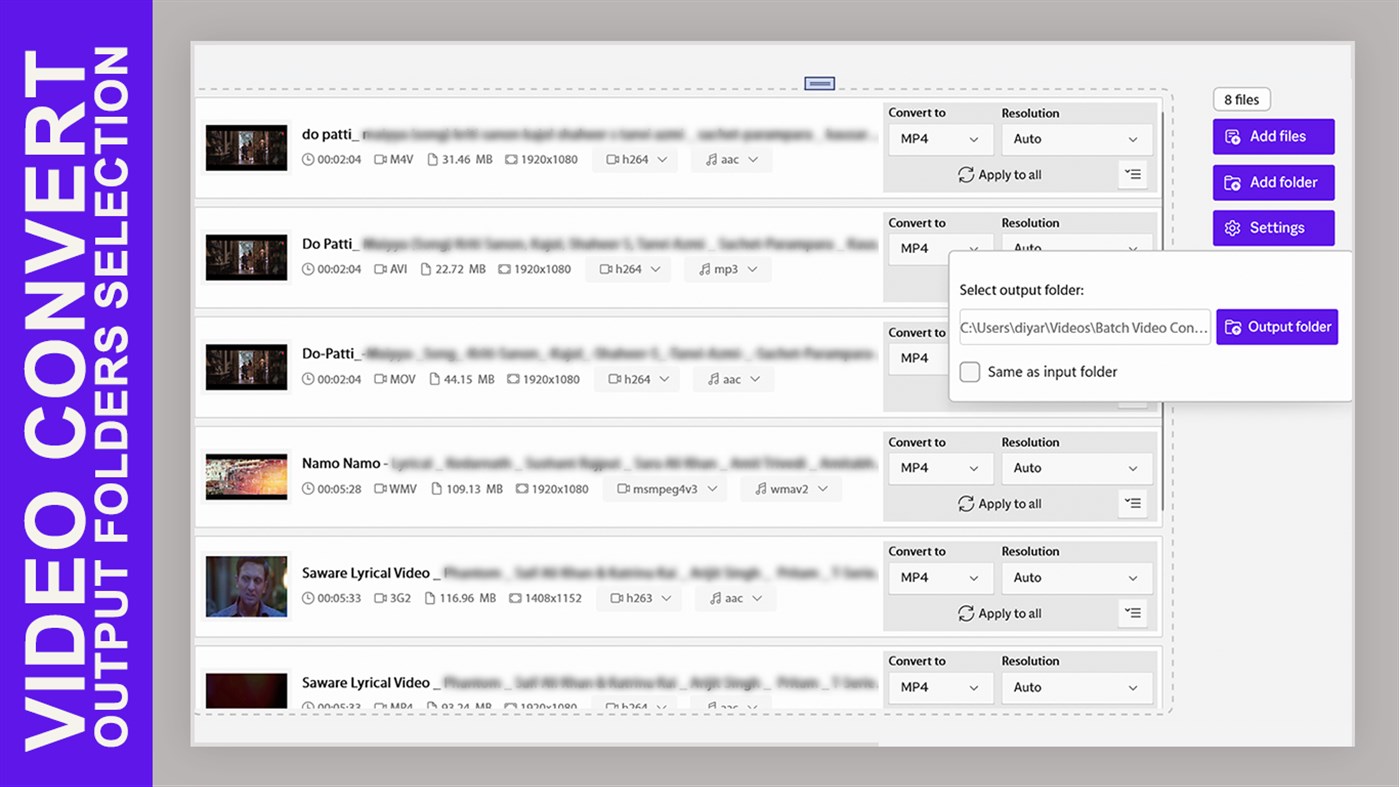The width and height of the screenshot is (1399, 787).
Task: Open Settings
Action: pos(1273,228)
